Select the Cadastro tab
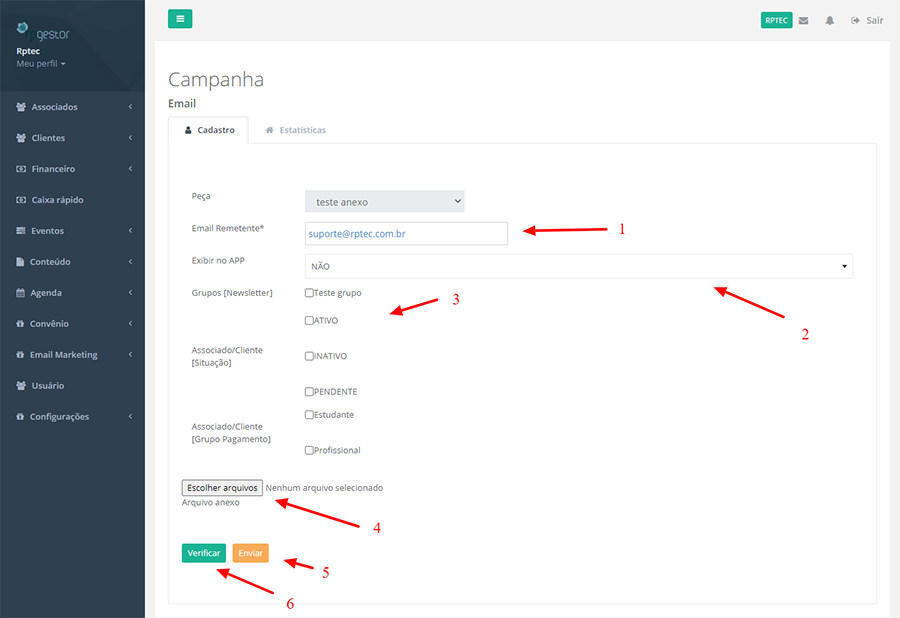The height and width of the screenshot is (618, 900). [209, 130]
